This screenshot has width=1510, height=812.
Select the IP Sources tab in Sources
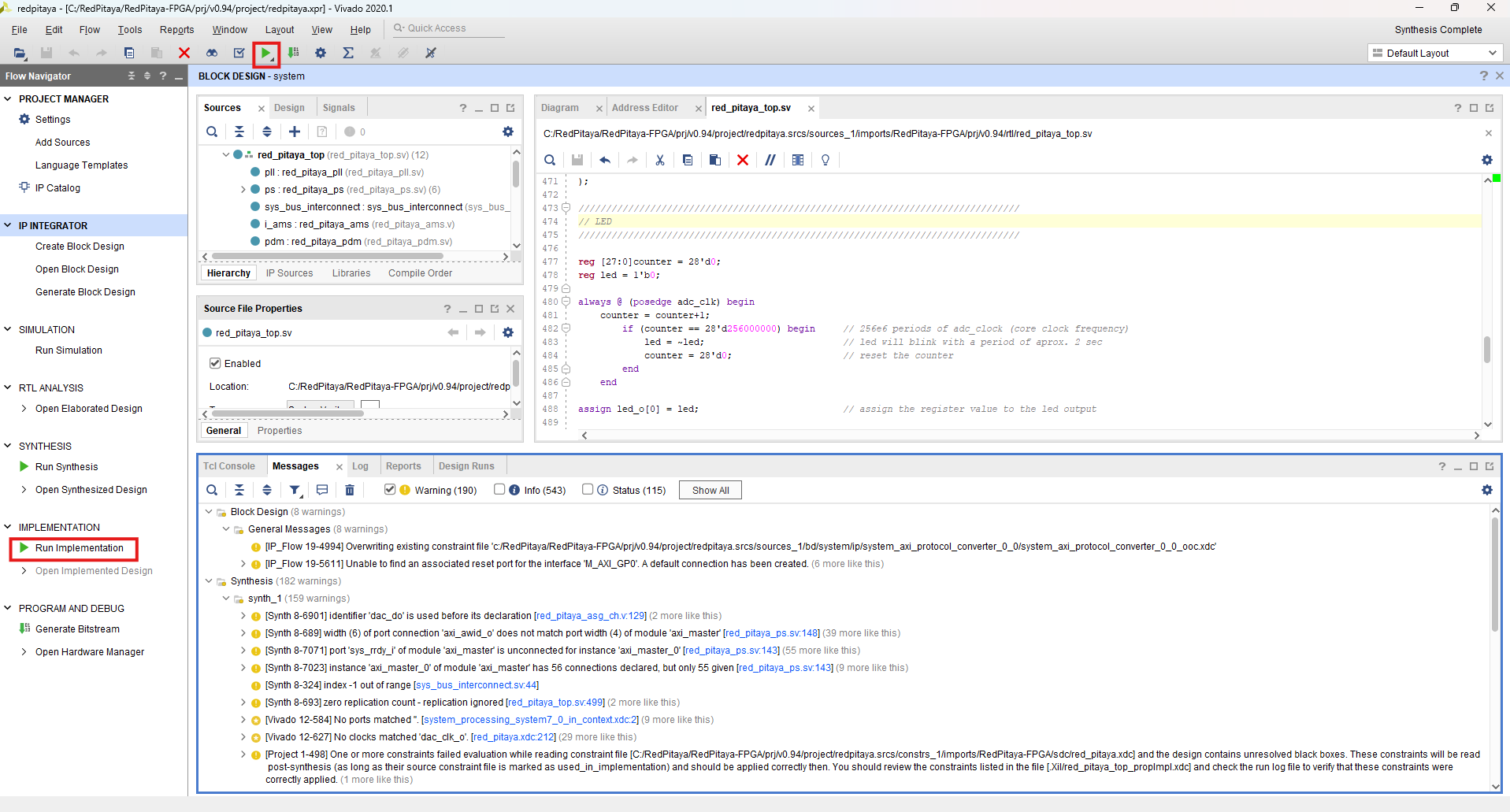pos(289,273)
